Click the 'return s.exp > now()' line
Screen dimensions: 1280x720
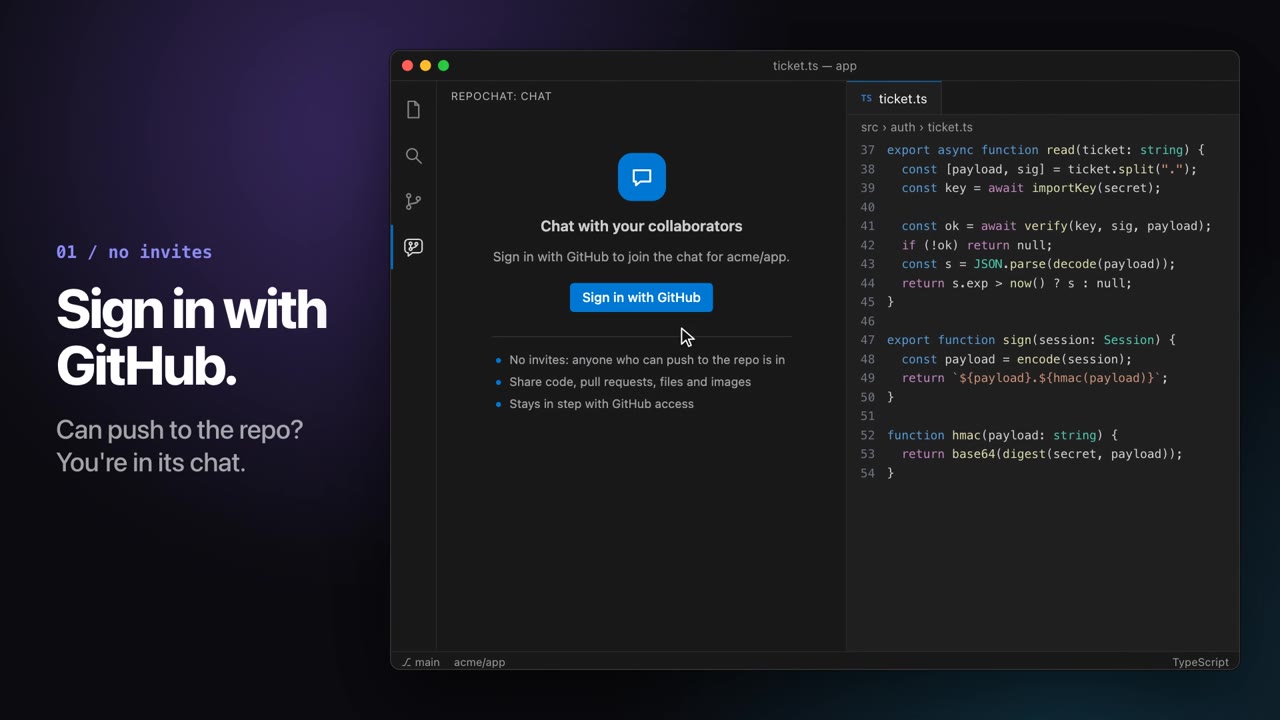pyautogui.click(x=1017, y=283)
